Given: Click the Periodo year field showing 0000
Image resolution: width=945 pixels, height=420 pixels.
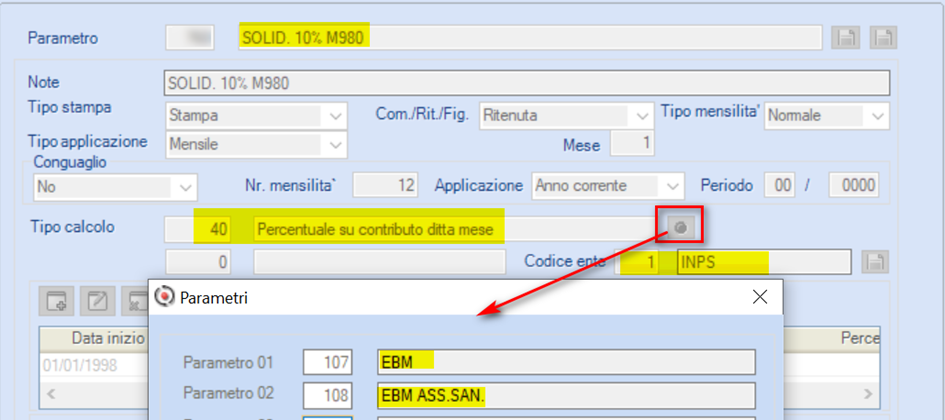Looking at the screenshot, I should click(x=854, y=186).
